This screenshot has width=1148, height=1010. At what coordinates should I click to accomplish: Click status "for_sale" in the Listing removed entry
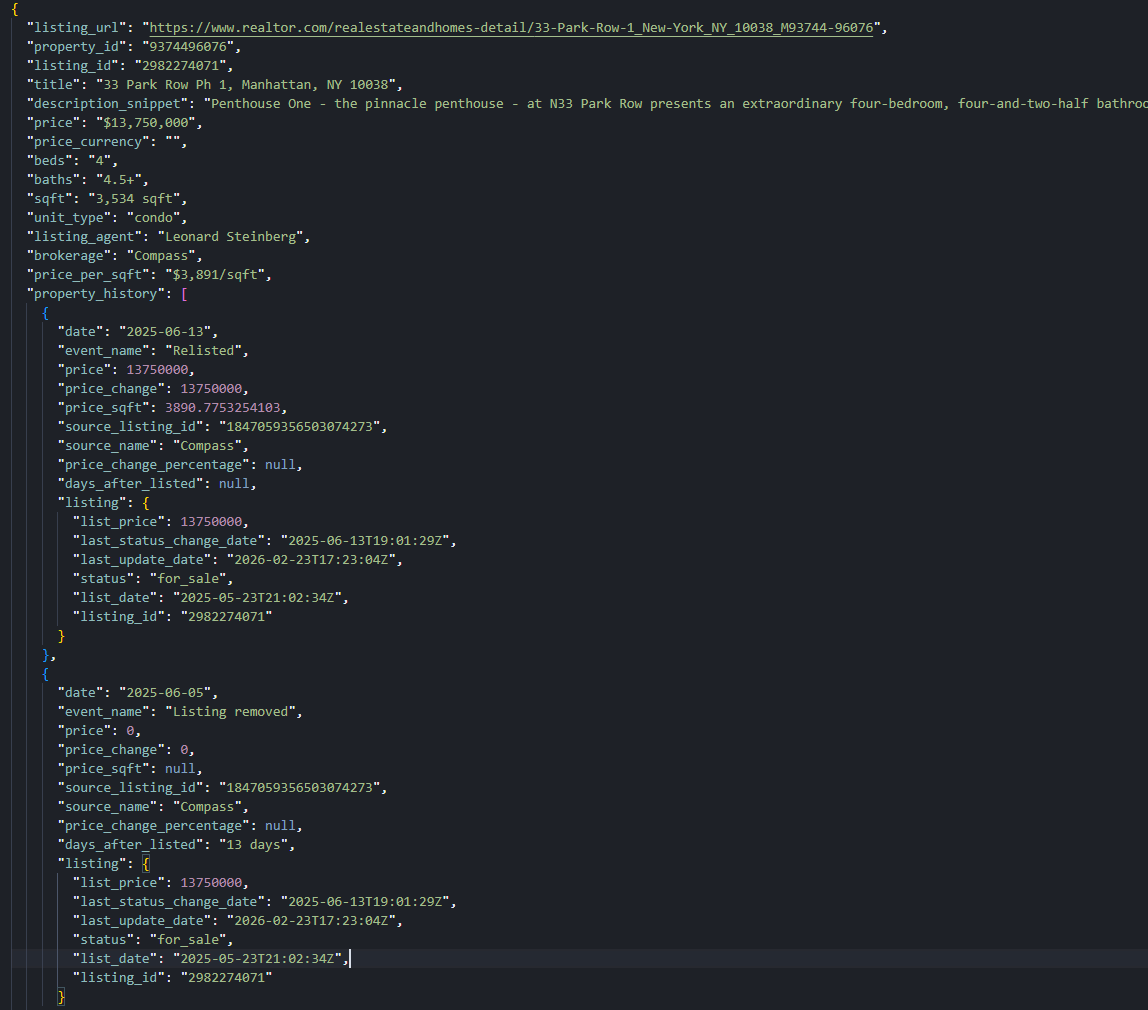pos(152,940)
